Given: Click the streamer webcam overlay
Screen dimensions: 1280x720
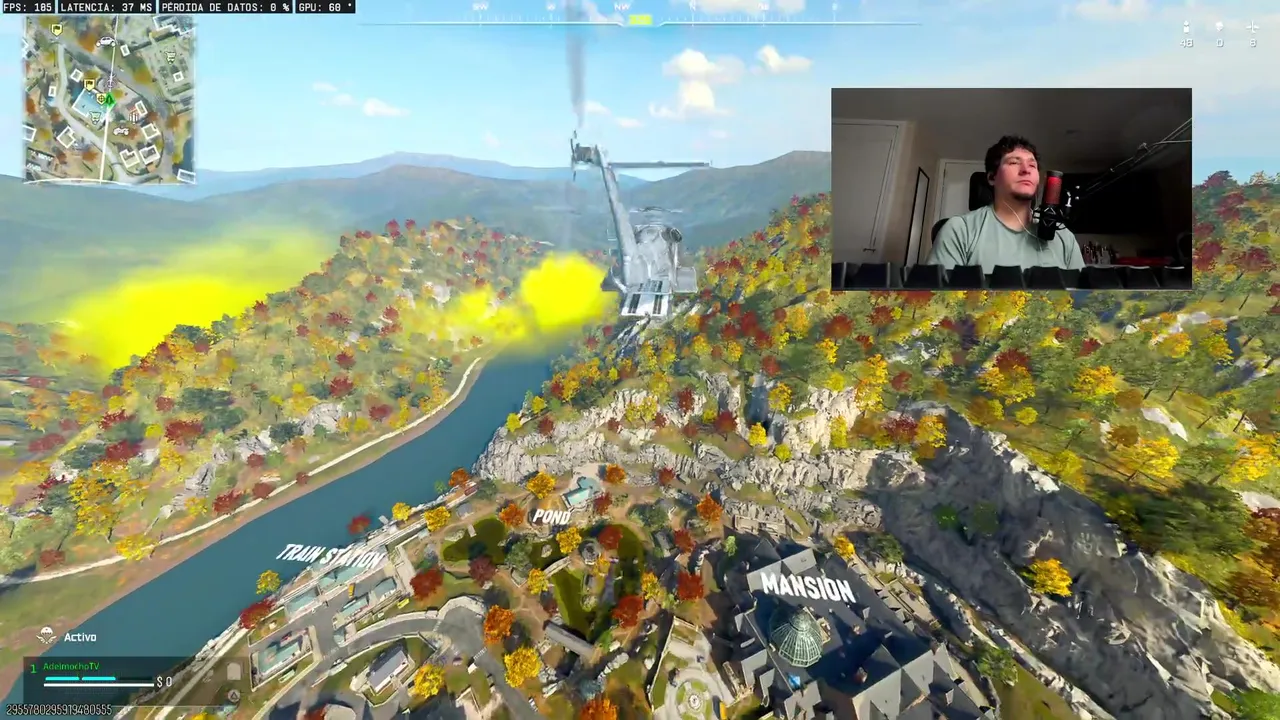Looking at the screenshot, I should (x=1011, y=189).
